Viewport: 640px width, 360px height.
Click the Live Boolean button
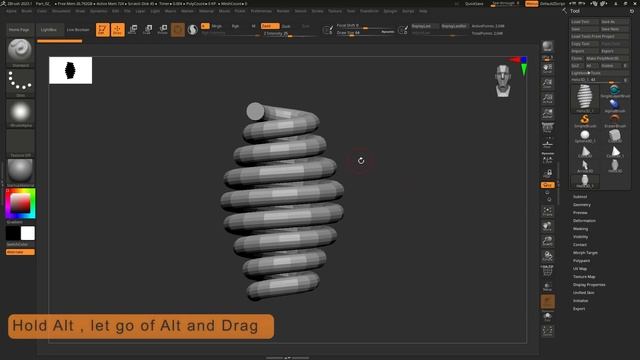tap(78, 30)
